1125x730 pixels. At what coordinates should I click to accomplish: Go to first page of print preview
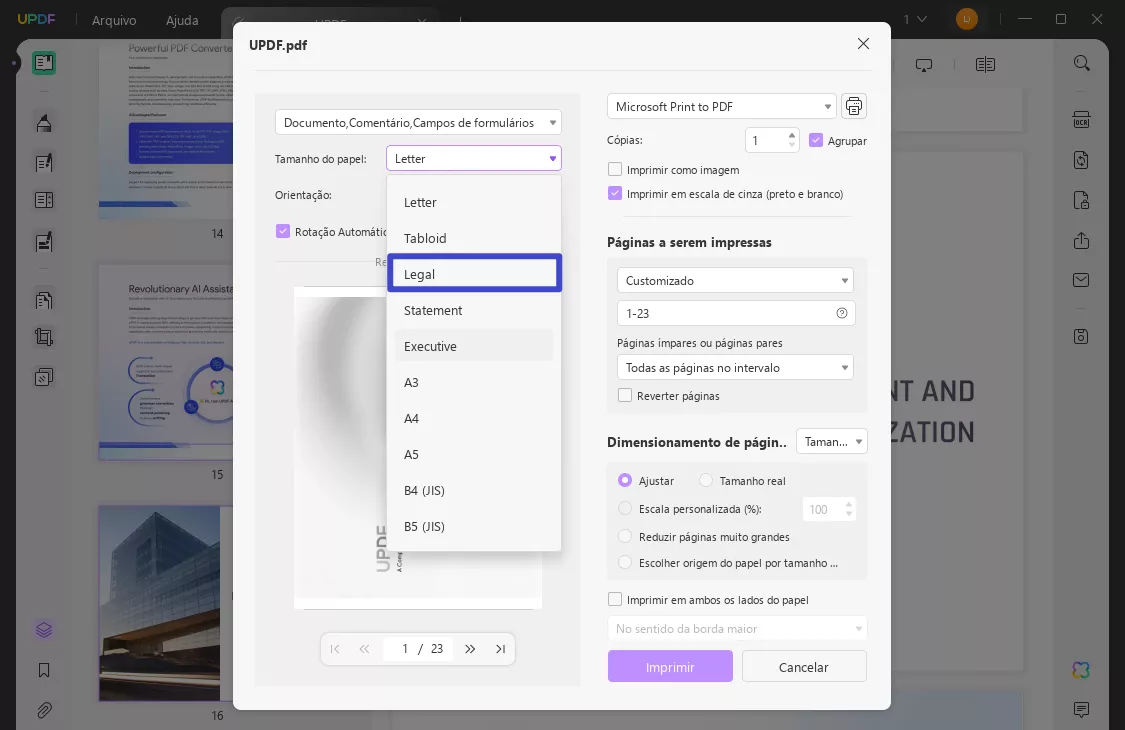(x=335, y=649)
